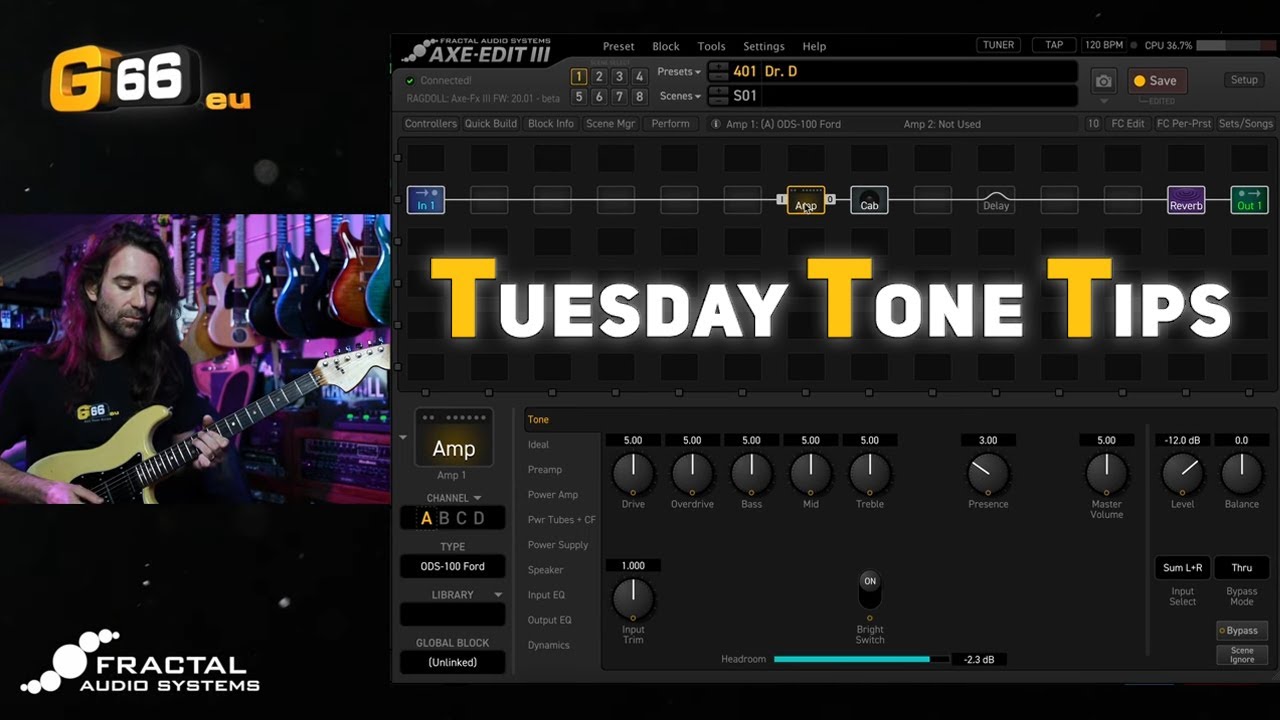Viewport: 1280px width, 720px height.
Task: Select the In 1 block in grid
Action: (426, 200)
